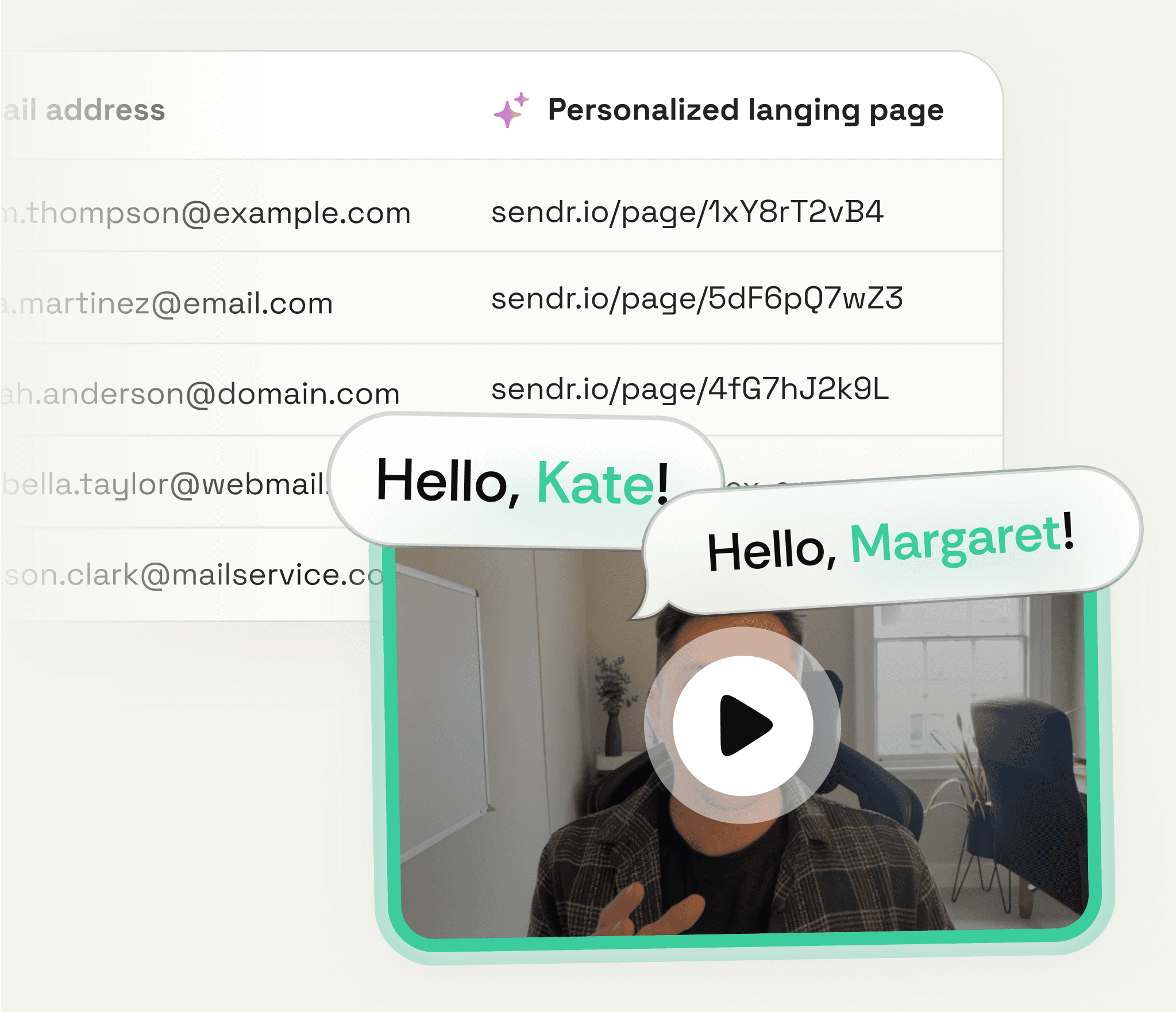Select the martinez@email.com email
This screenshot has width=1176, height=1012.
click(x=168, y=303)
